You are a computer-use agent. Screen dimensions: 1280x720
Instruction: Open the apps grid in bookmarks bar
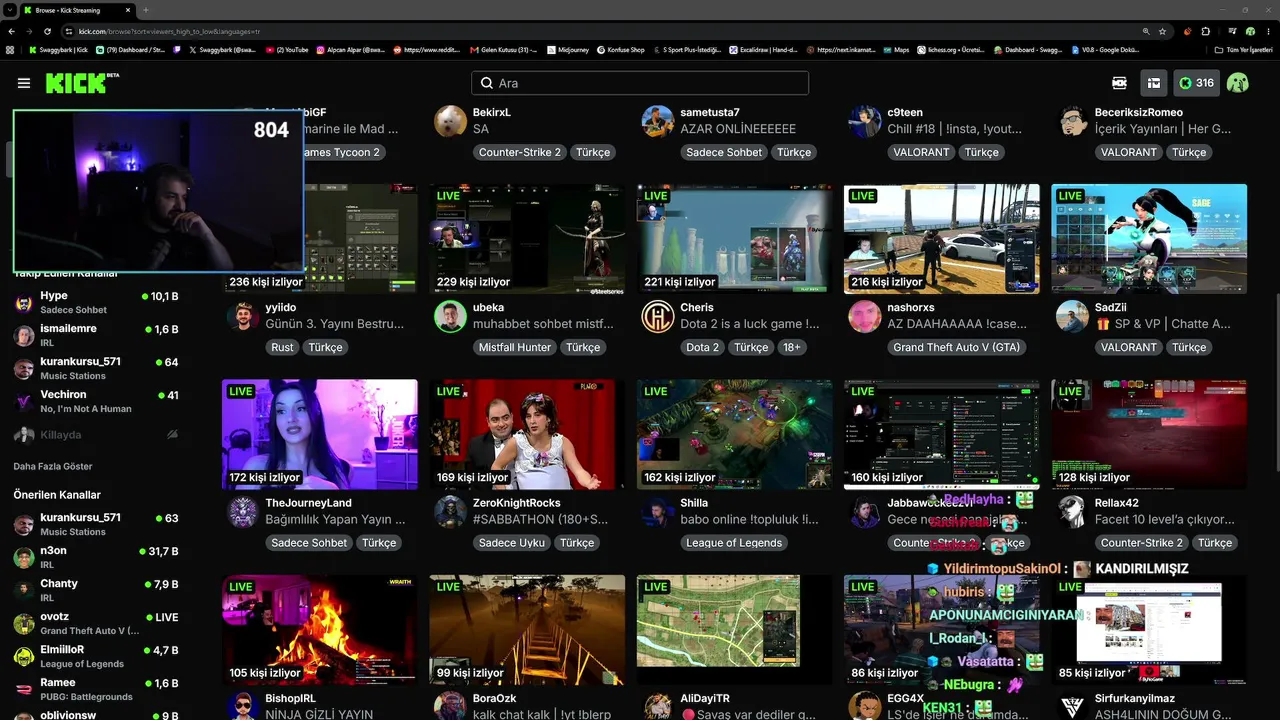(10, 49)
